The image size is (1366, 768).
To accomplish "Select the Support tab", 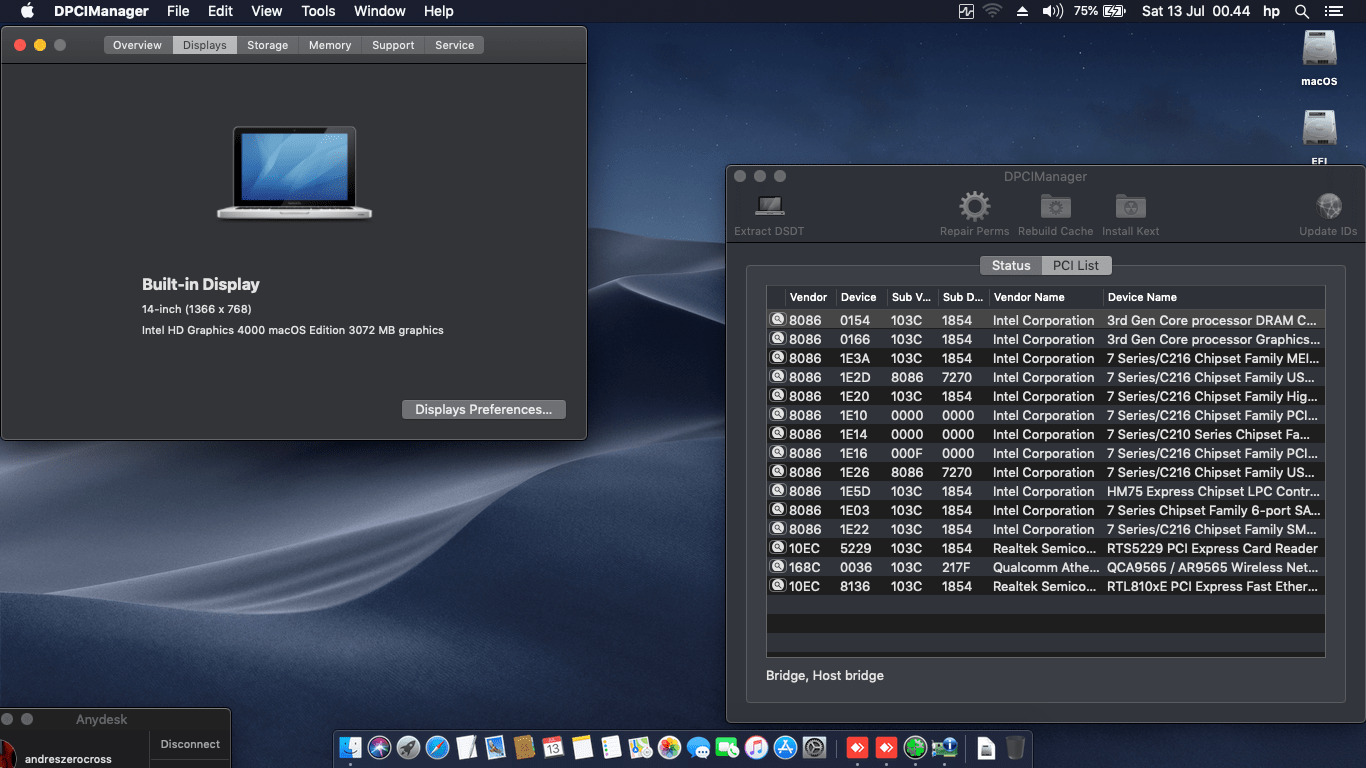I will point(393,45).
